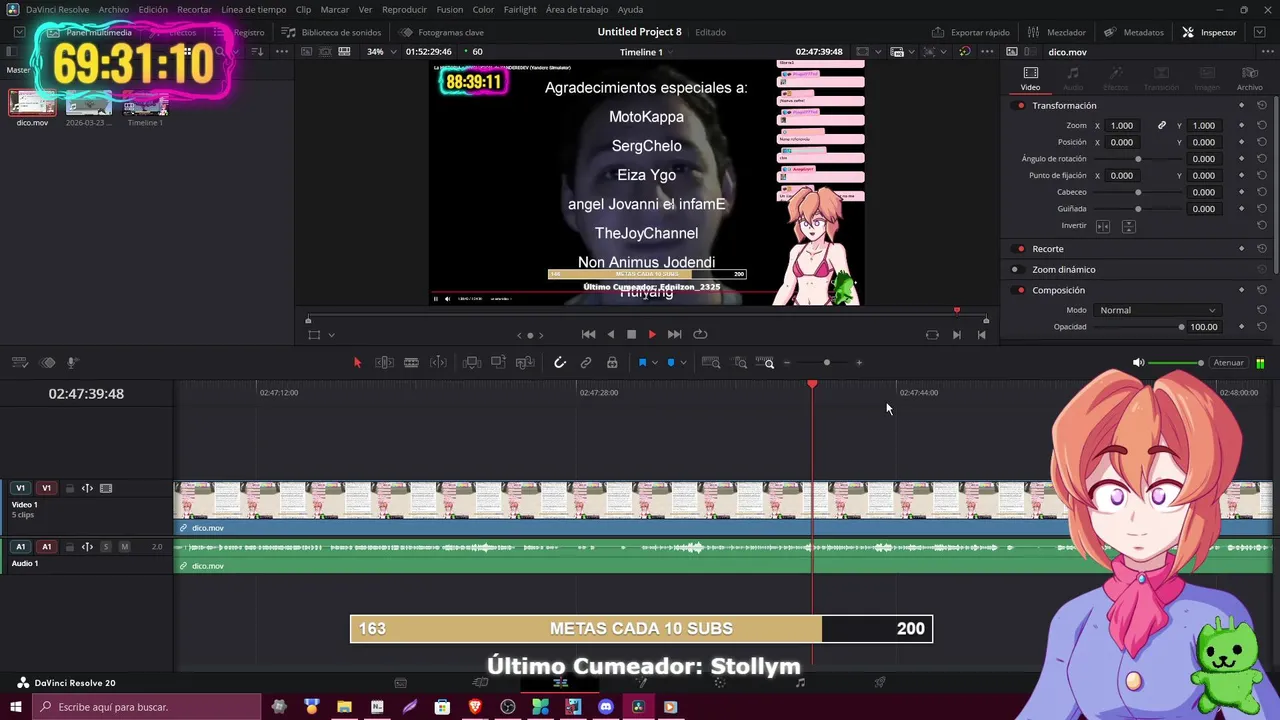Viewport: 1280px width, 720px height.
Task: Click the detail zoom icon
Action: coord(740,362)
